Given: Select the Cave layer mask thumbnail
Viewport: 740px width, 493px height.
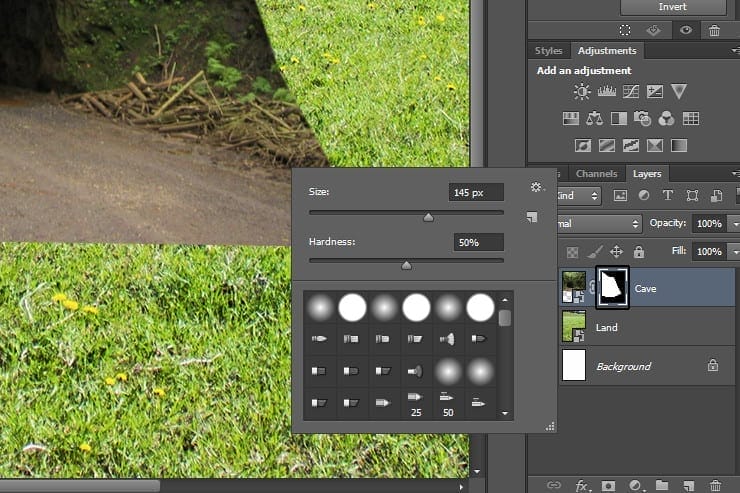Looking at the screenshot, I should click(x=612, y=287).
